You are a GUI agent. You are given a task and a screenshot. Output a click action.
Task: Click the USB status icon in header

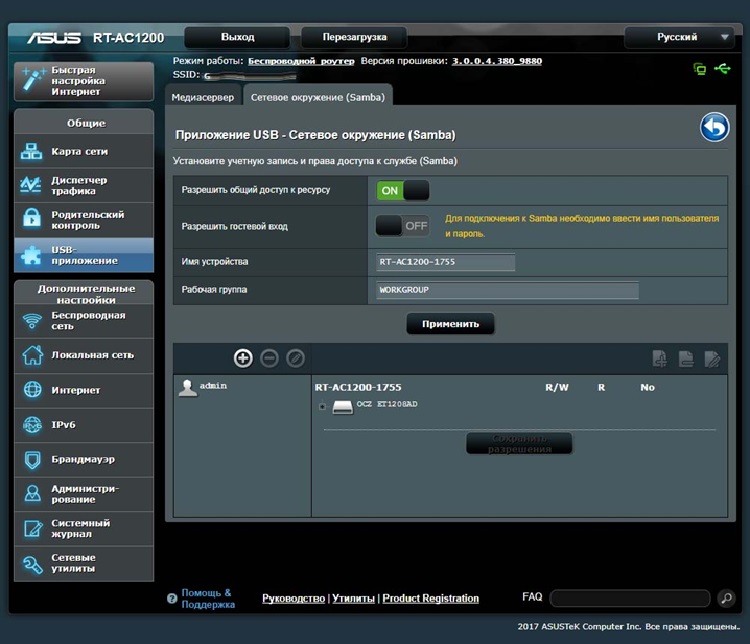point(723,69)
